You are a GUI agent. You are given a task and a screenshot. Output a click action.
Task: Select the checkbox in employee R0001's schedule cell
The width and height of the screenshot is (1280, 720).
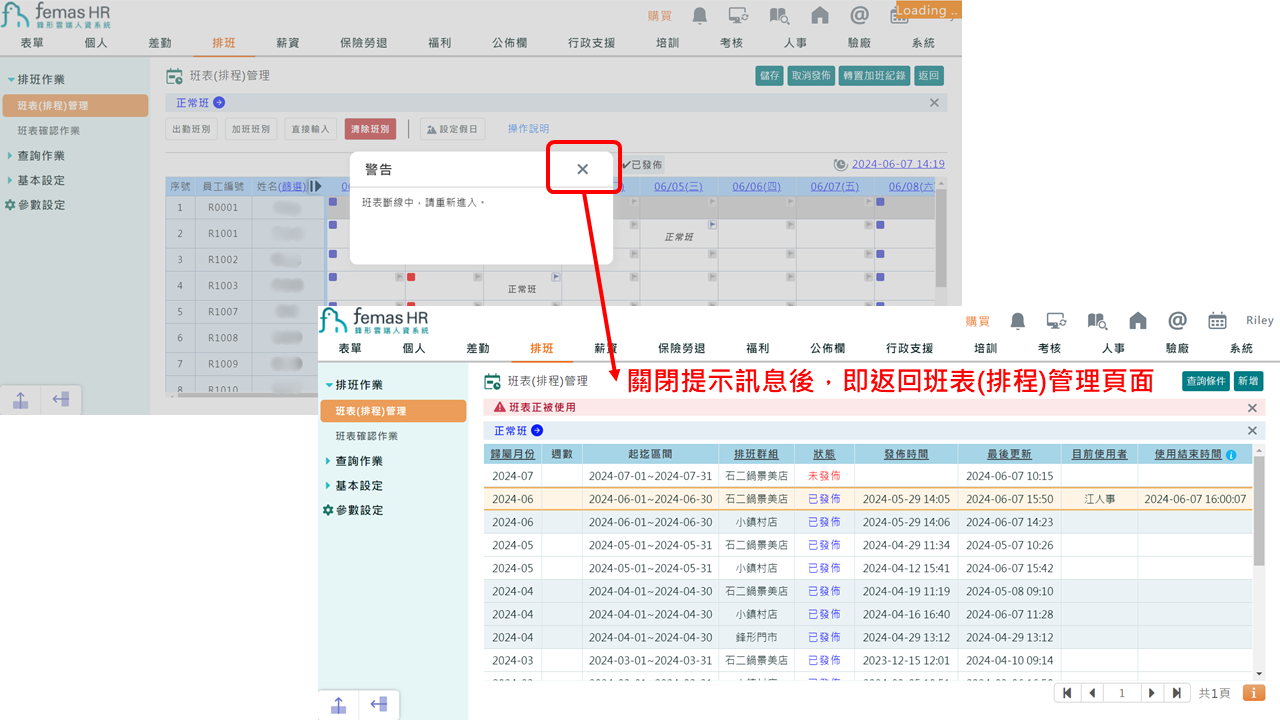pyautogui.click(x=334, y=200)
